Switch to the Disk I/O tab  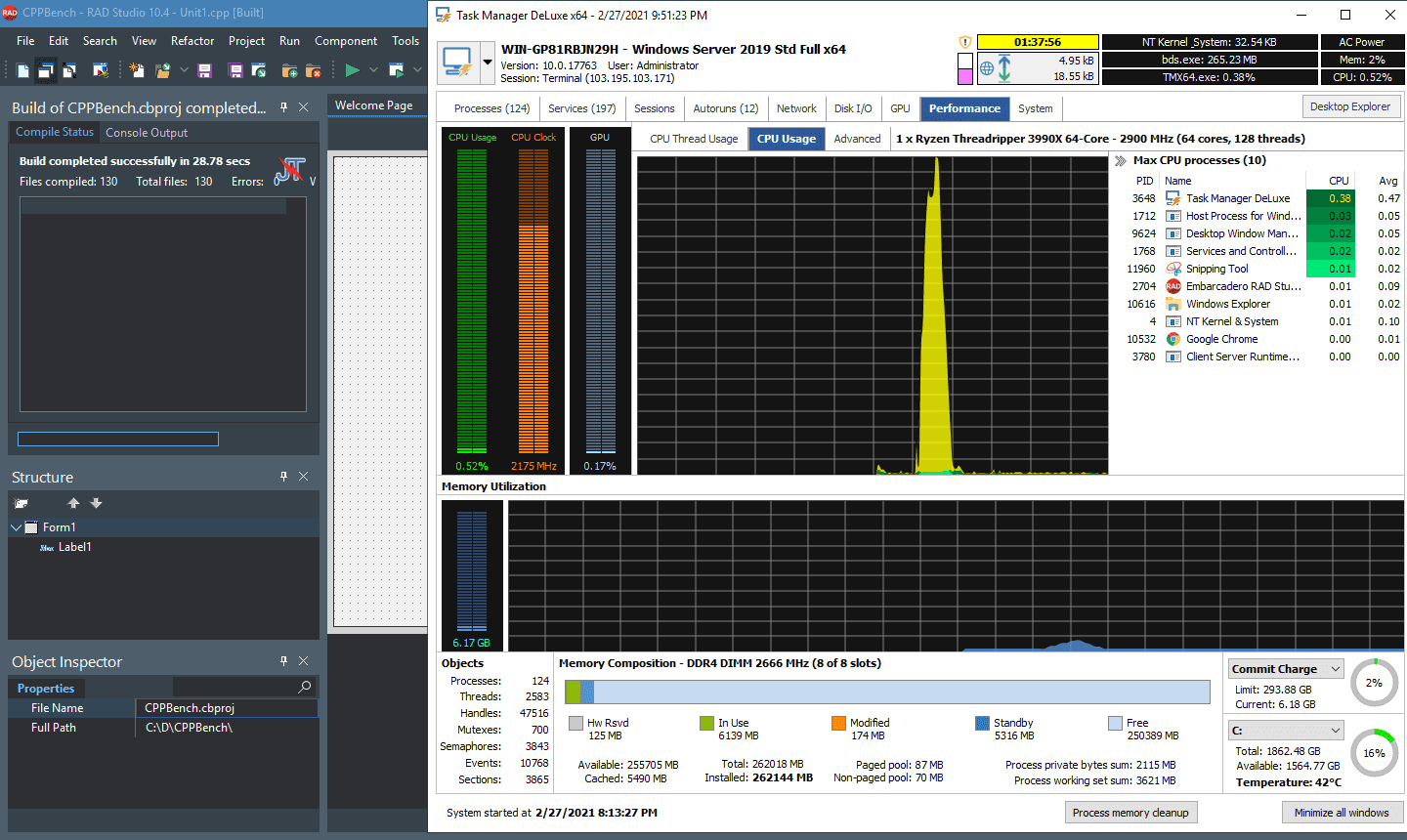pyautogui.click(x=853, y=108)
